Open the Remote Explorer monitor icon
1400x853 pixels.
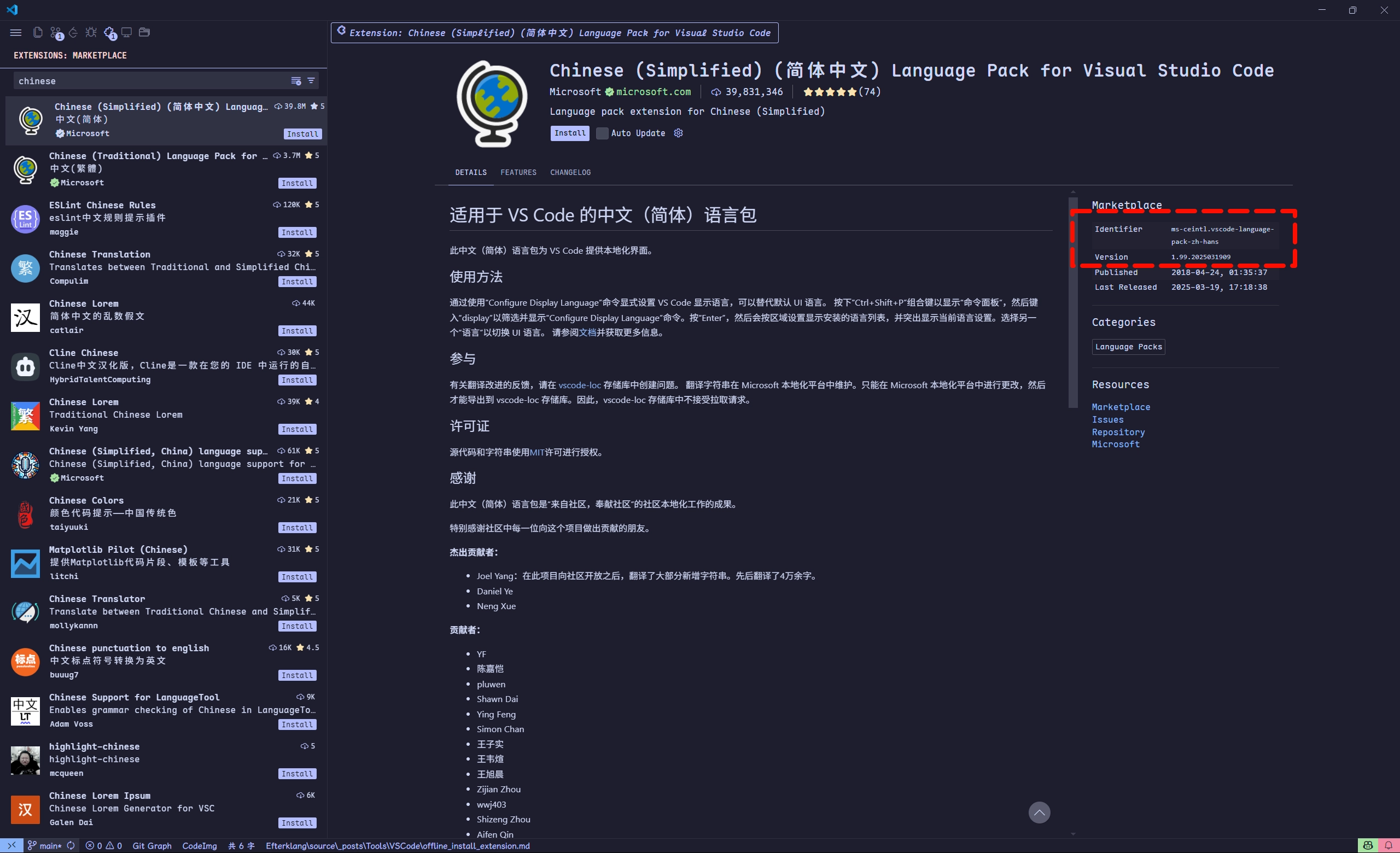(x=127, y=32)
